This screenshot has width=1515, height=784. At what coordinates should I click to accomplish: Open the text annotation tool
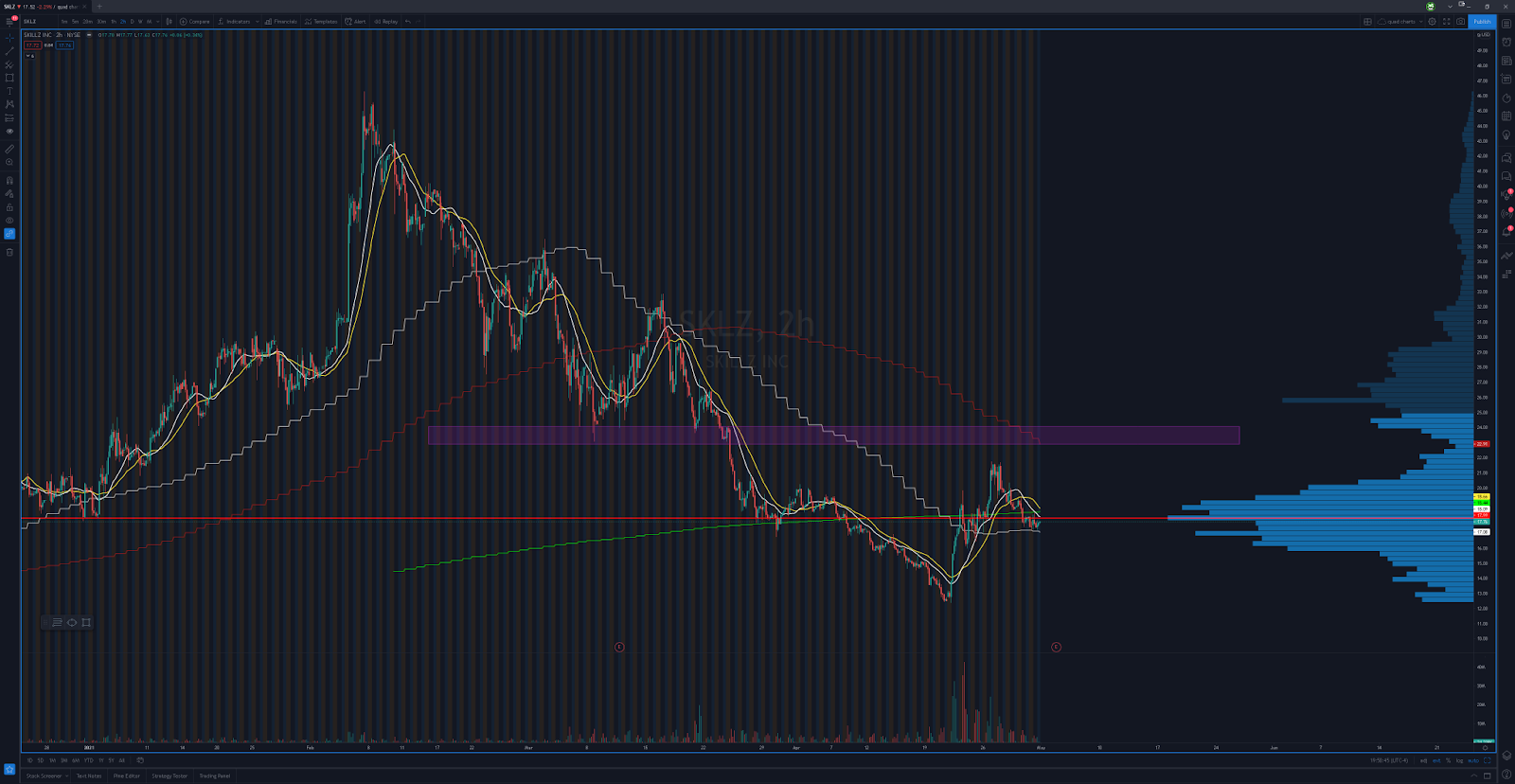click(9, 91)
